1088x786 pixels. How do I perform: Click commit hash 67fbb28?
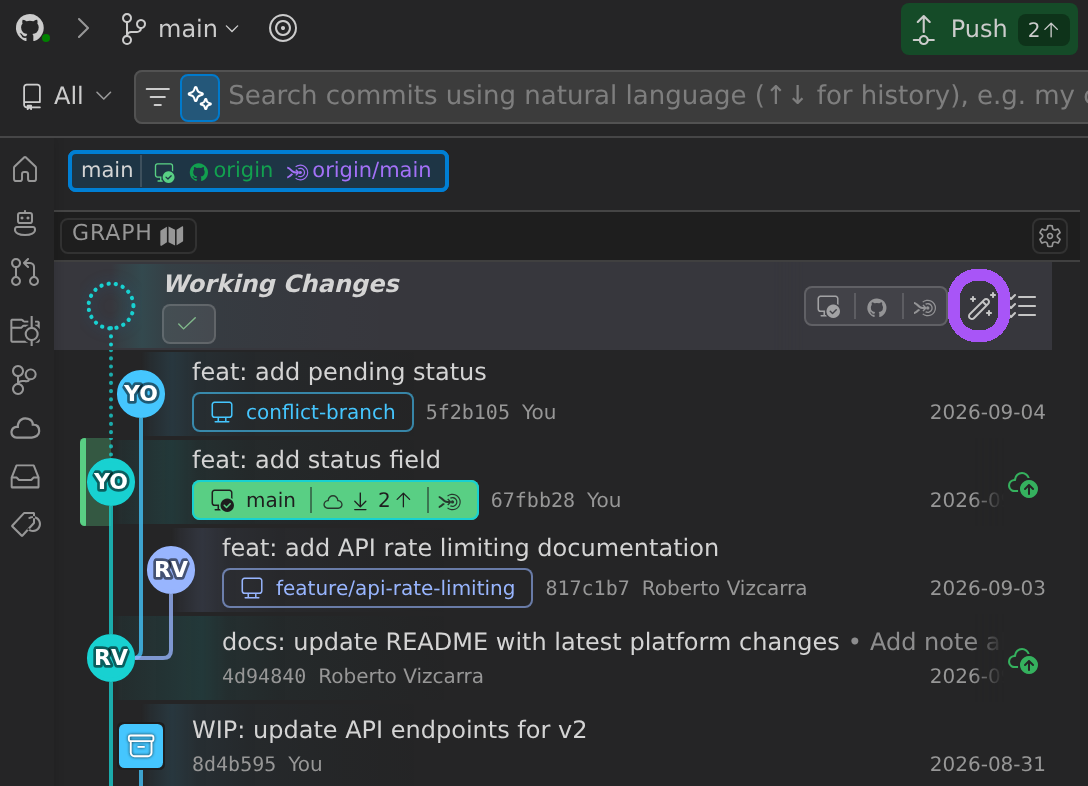pyautogui.click(x=532, y=500)
